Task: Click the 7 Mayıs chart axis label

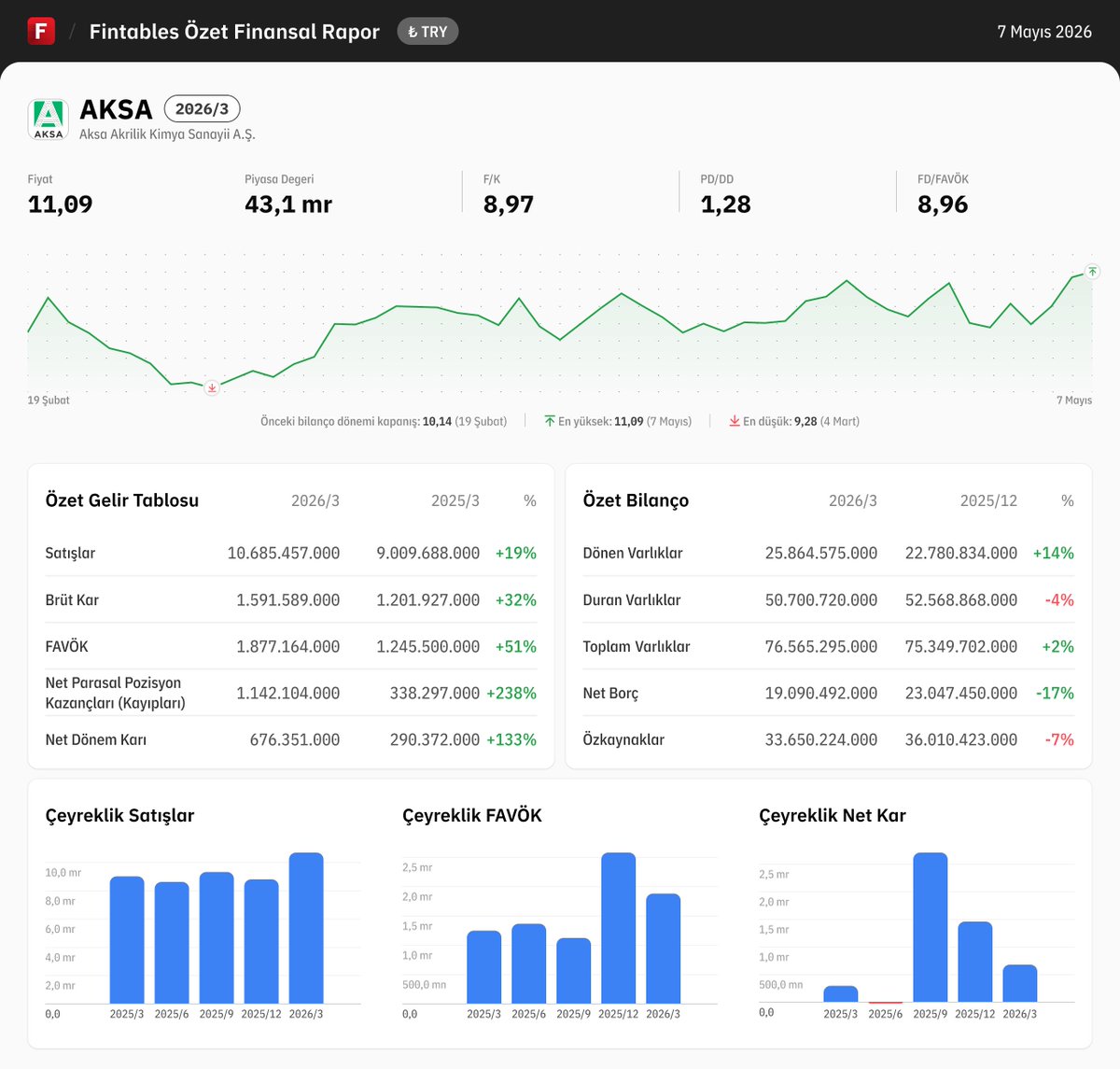Action: tap(1074, 401)
